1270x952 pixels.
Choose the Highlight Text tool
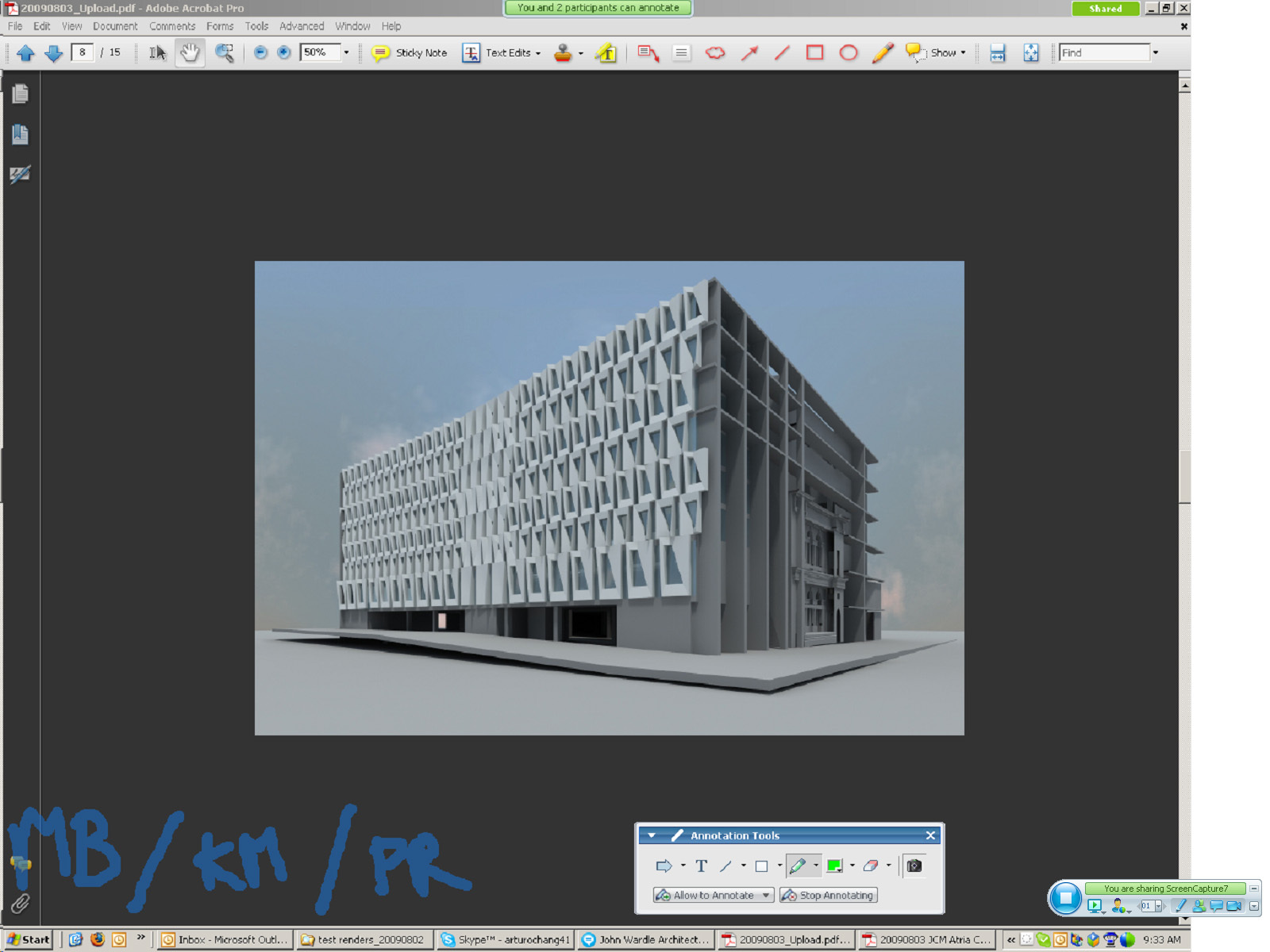point(606,53)
